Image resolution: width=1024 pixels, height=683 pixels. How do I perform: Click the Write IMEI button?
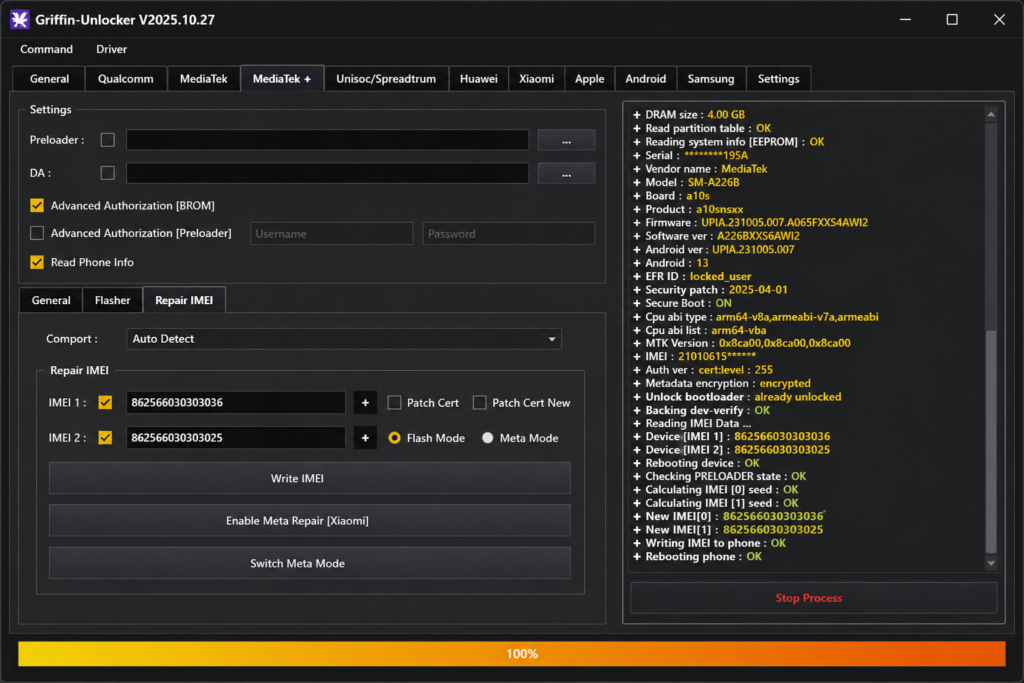point(310,479)
